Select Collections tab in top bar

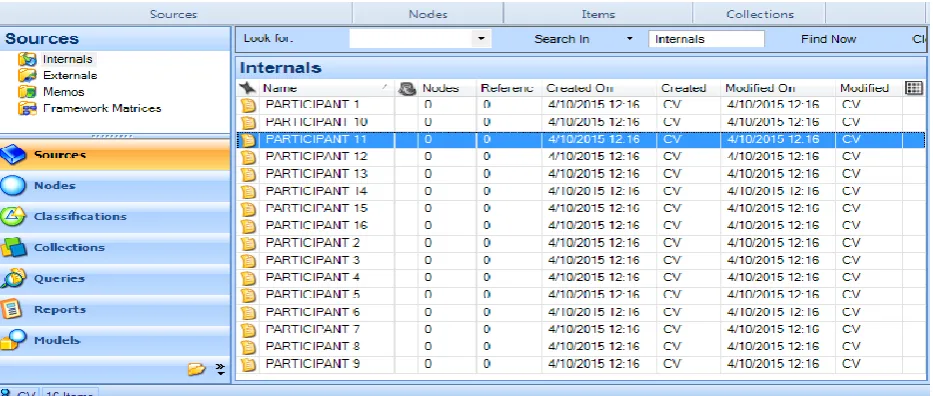pos(760,14)
